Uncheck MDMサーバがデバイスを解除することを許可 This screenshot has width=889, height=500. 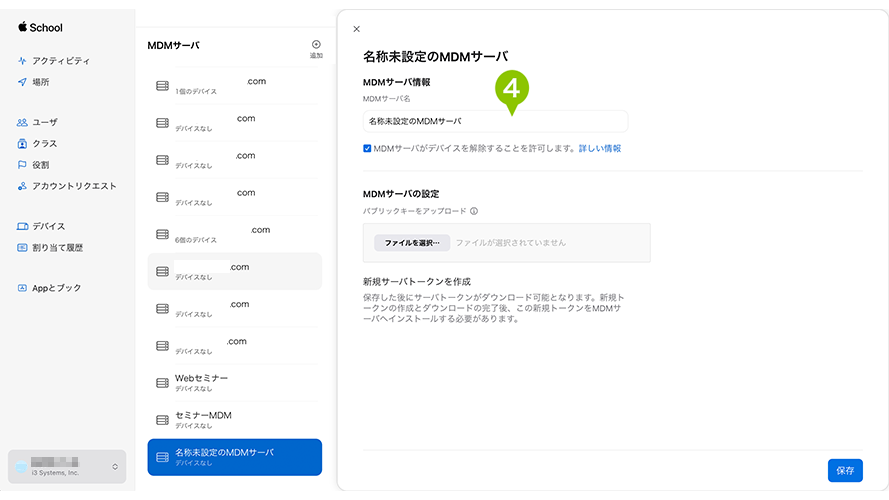[x=367, y=149]
